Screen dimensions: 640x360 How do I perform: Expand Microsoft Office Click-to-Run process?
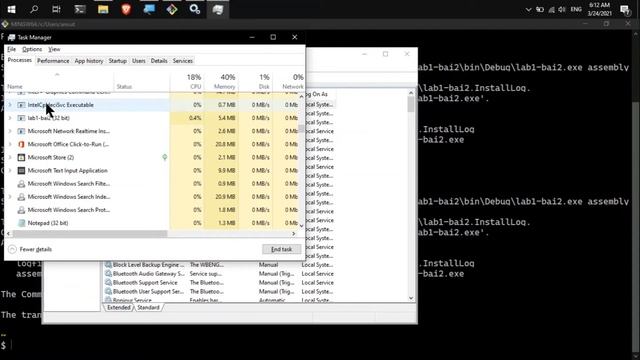point(10,144)
